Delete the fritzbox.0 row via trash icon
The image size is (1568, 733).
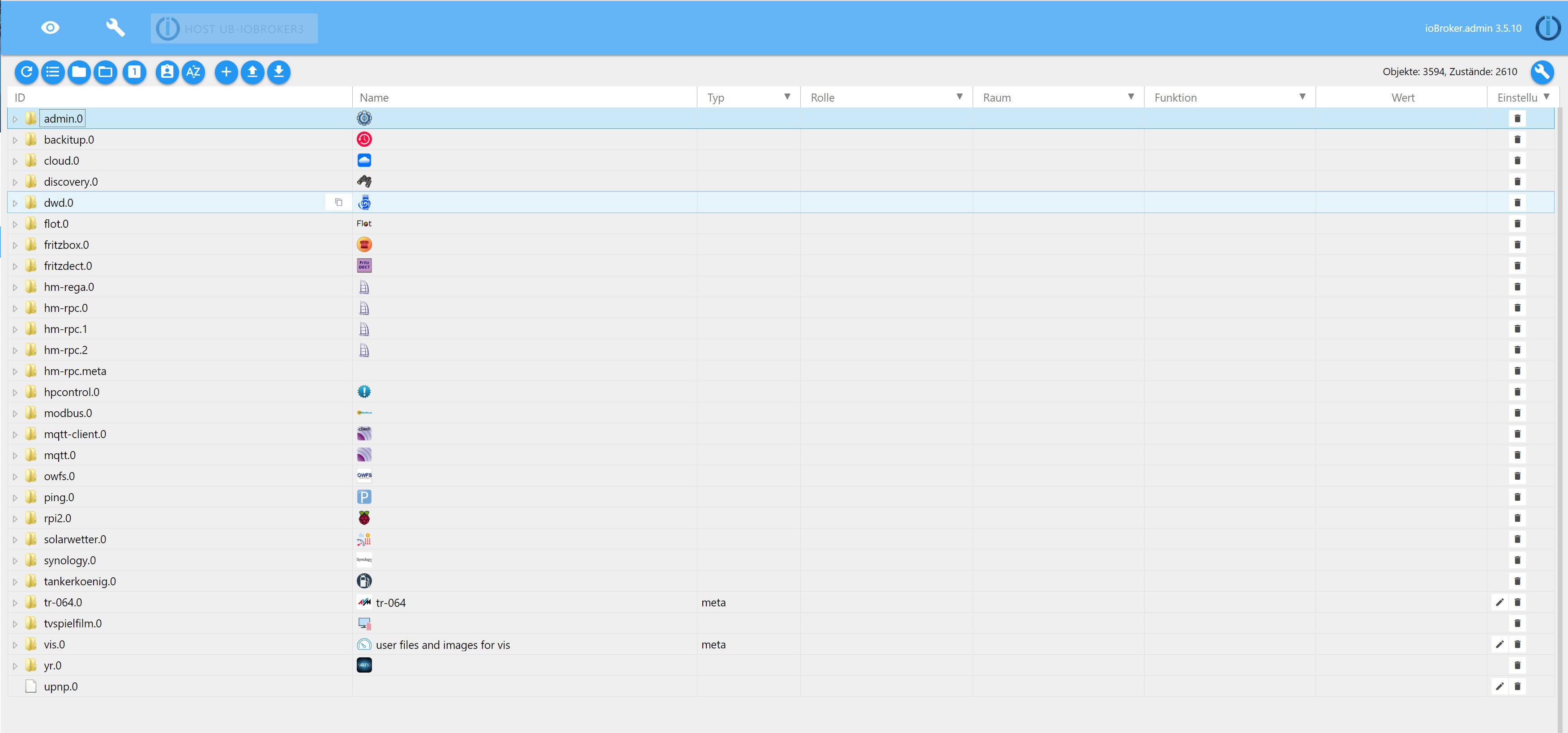pyautogui.click(x=1517, y=244)
